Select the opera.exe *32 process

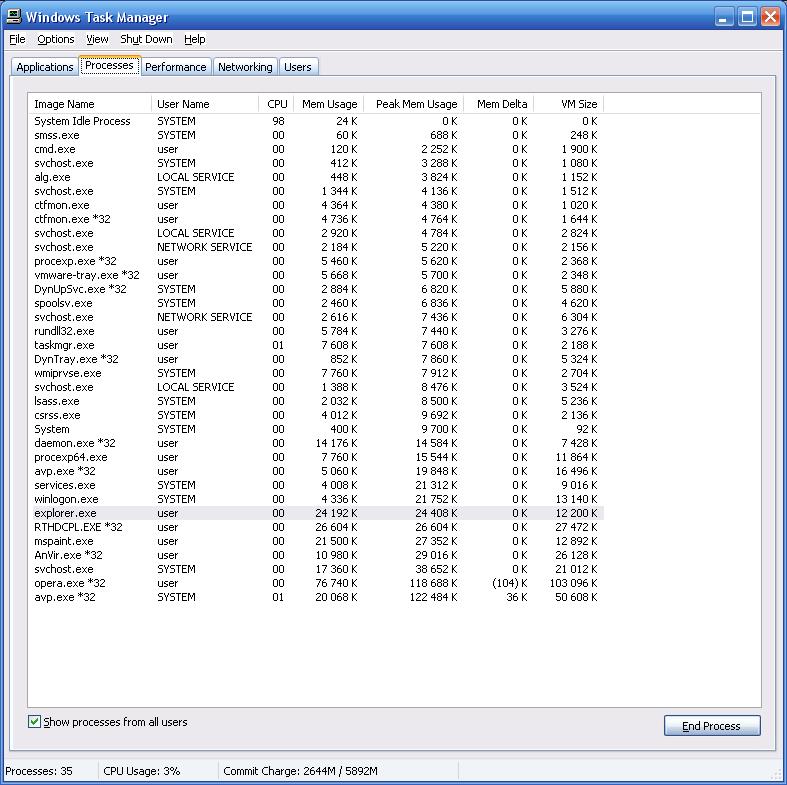(316, 583)
